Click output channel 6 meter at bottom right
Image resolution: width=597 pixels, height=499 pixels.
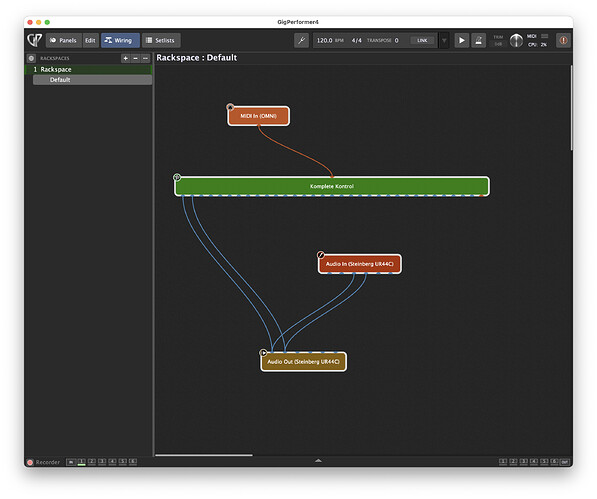pos(554,462)
